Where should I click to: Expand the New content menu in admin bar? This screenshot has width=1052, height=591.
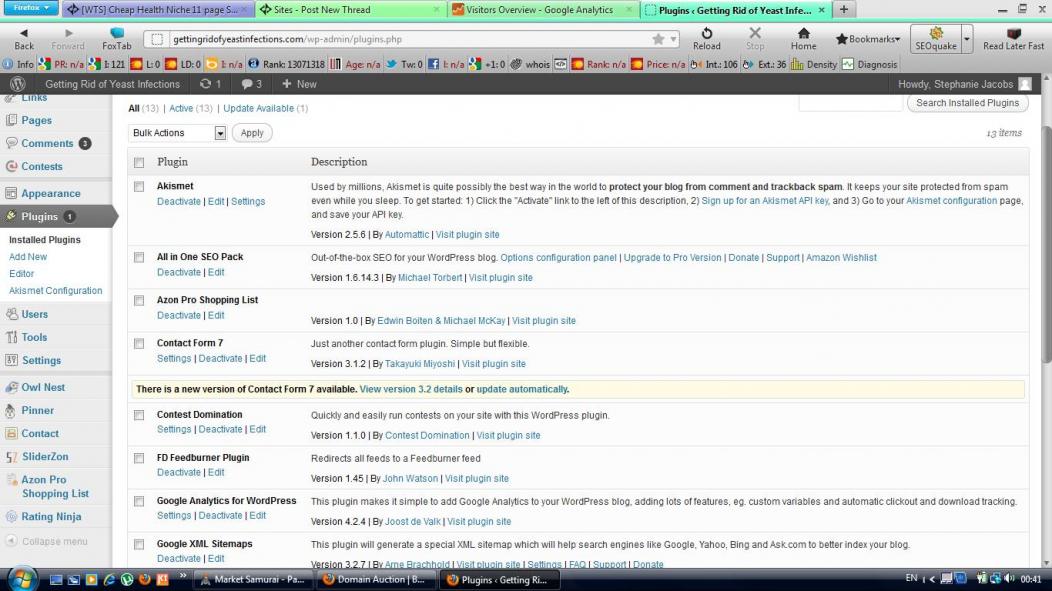(299, 84)
